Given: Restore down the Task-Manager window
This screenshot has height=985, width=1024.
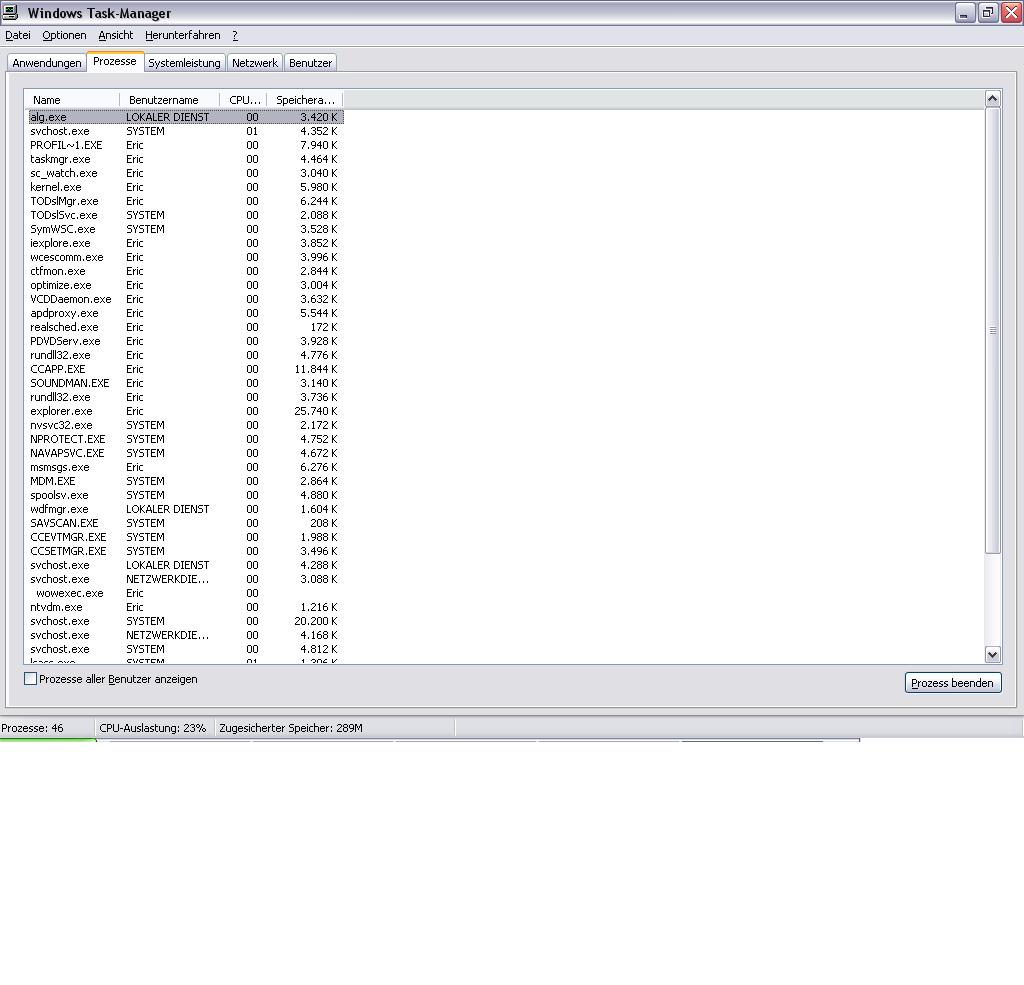Looking at the screenshot, I should click(988, 12).
